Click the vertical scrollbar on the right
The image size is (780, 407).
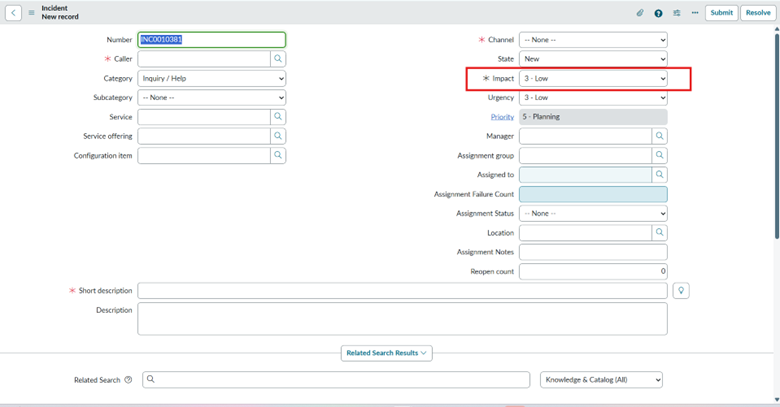click(777, 134)
